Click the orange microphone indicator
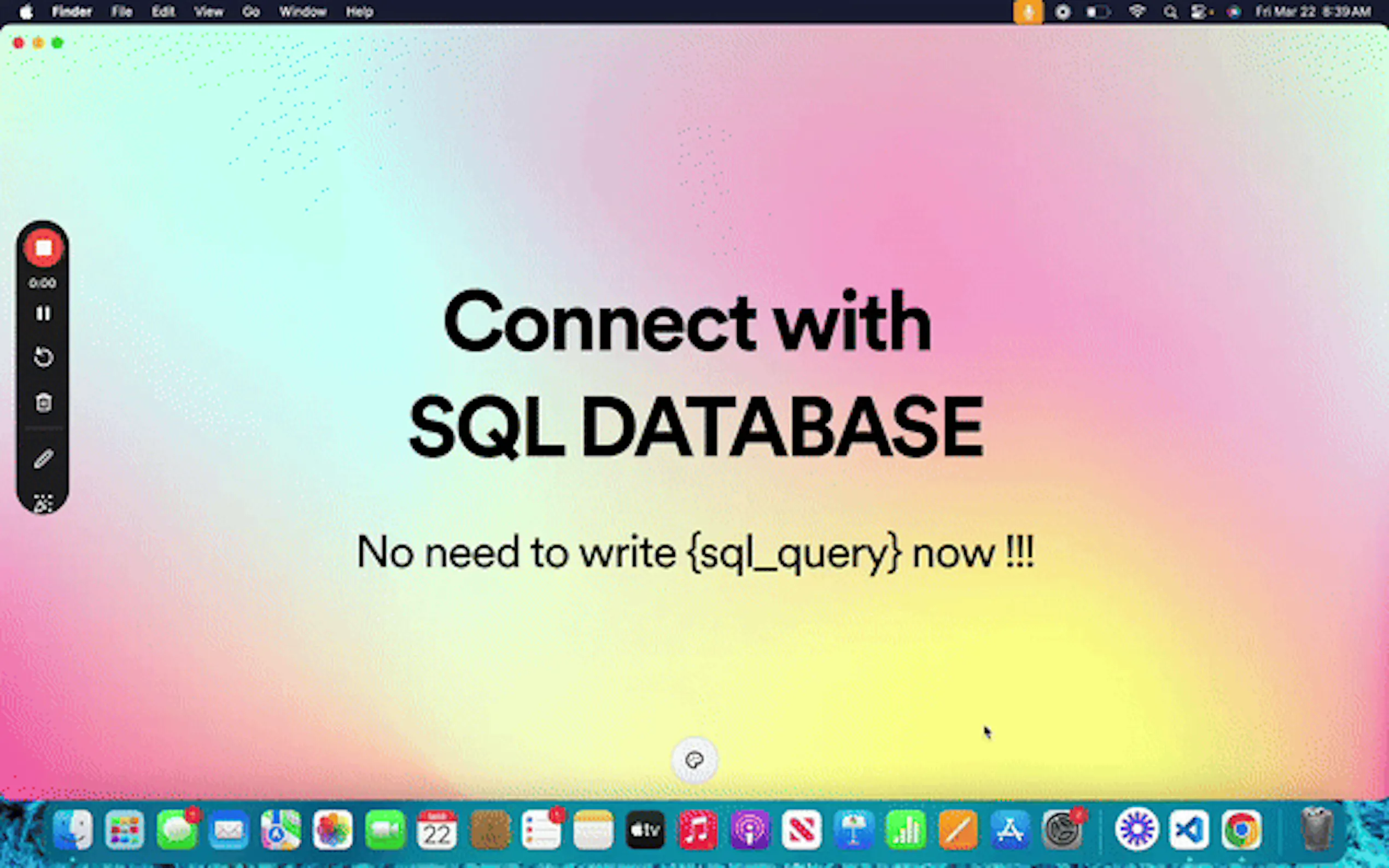1389x868 pixels. click(1028, 11)
